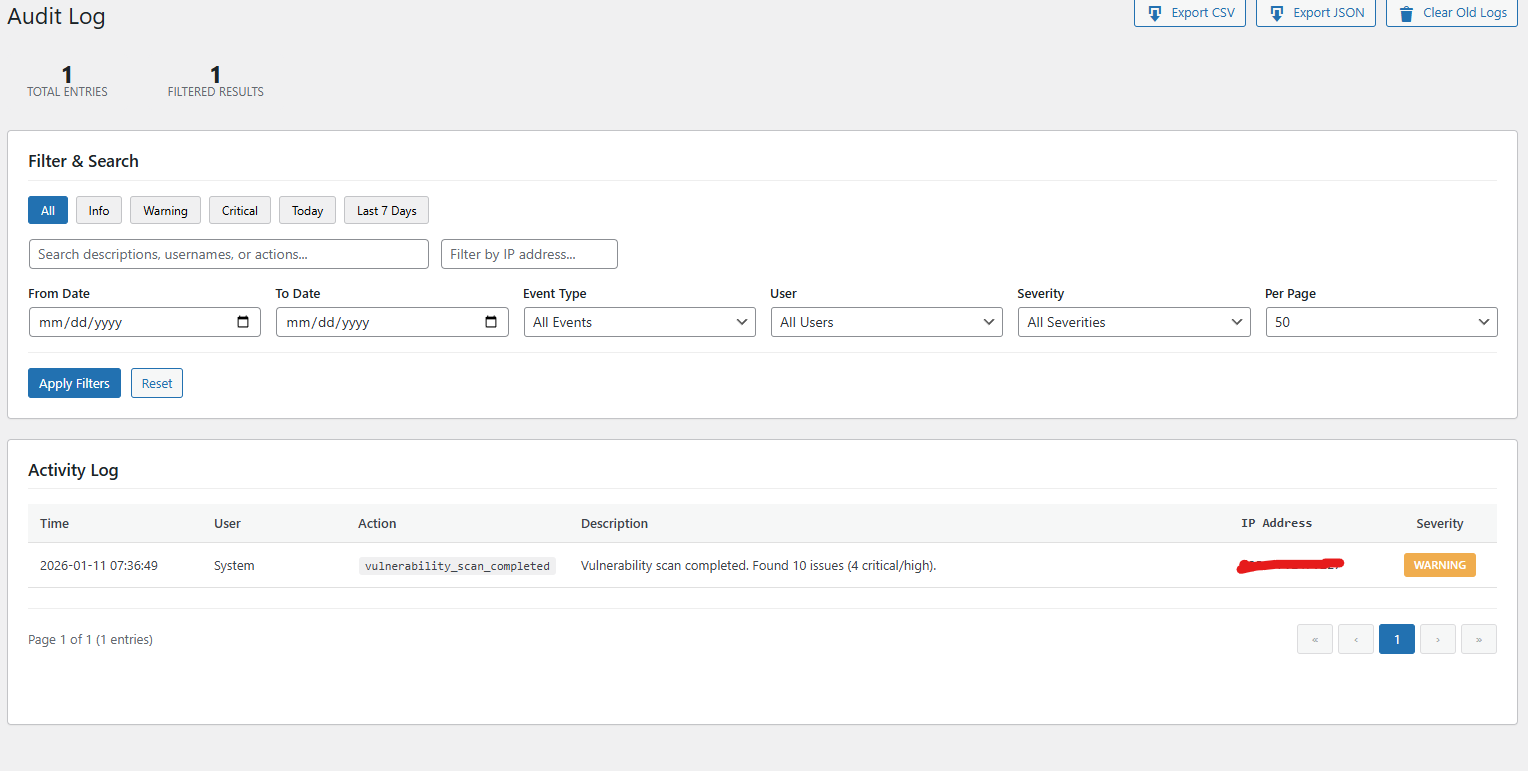Open the Severity dropdown

pyautogui.click(x=1133, y=321)
